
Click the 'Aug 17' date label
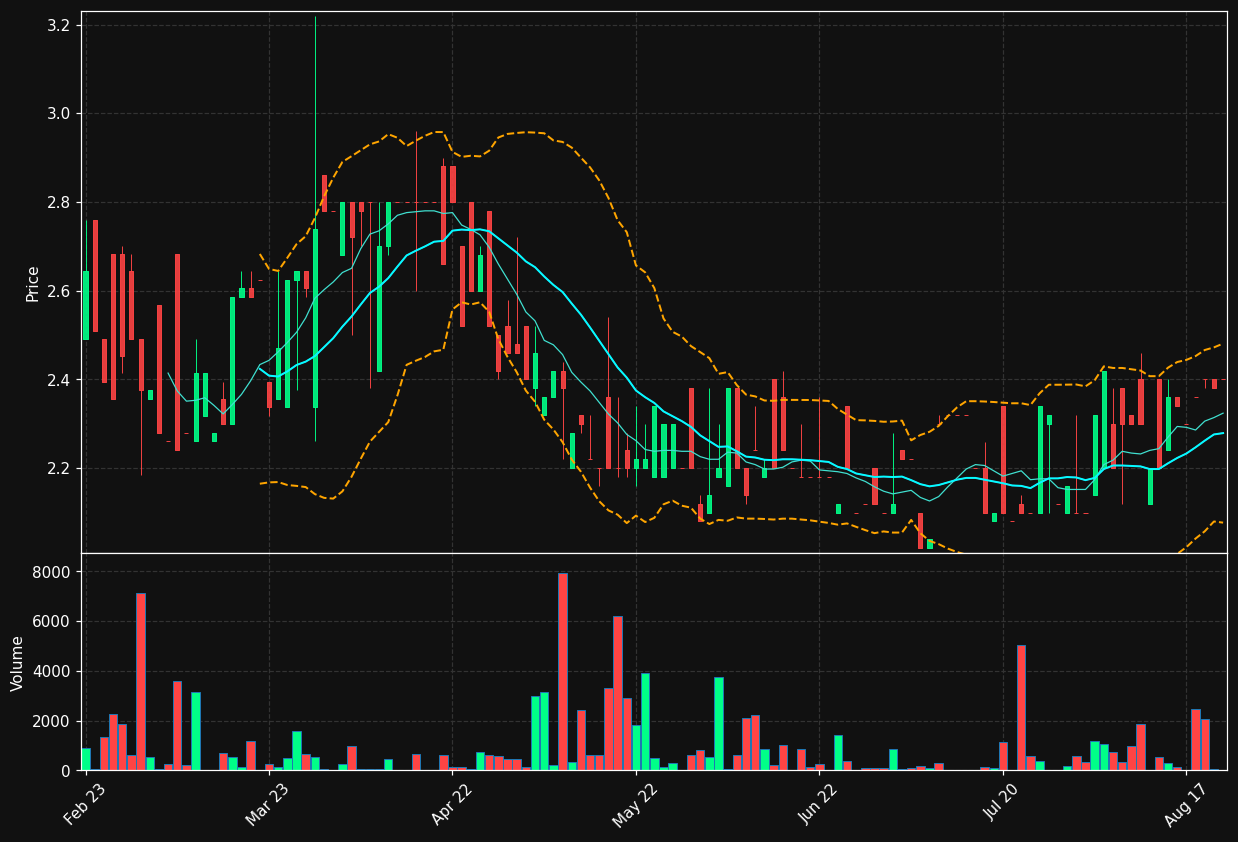tap(1186, 804)
